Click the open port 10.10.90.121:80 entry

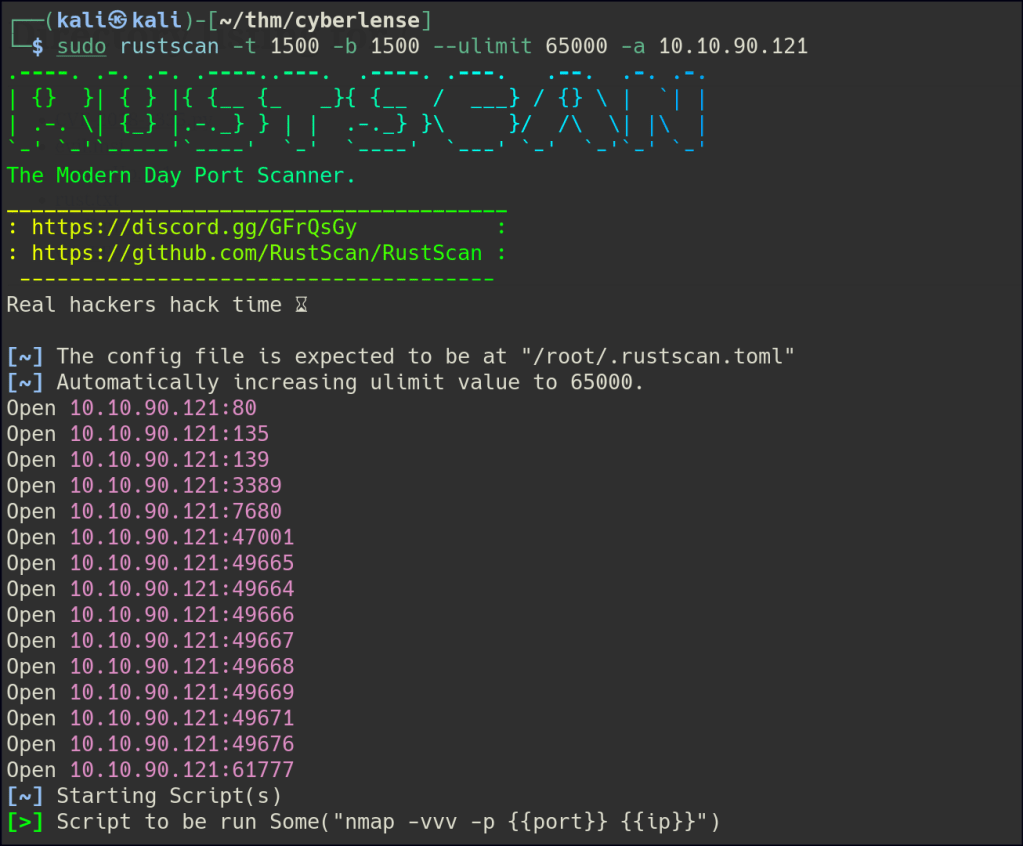coord(163,408)
